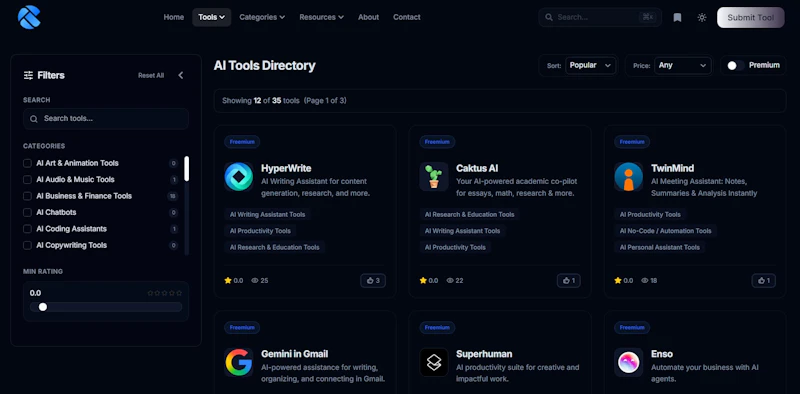Click the min rating slider handle
Image resolution: width=800 pixels, height=394 pixels.
[x=43, y=307]
